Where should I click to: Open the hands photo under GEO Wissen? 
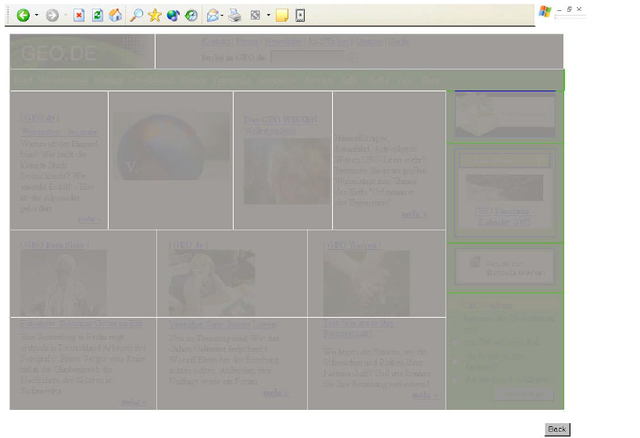coord(366,283)
